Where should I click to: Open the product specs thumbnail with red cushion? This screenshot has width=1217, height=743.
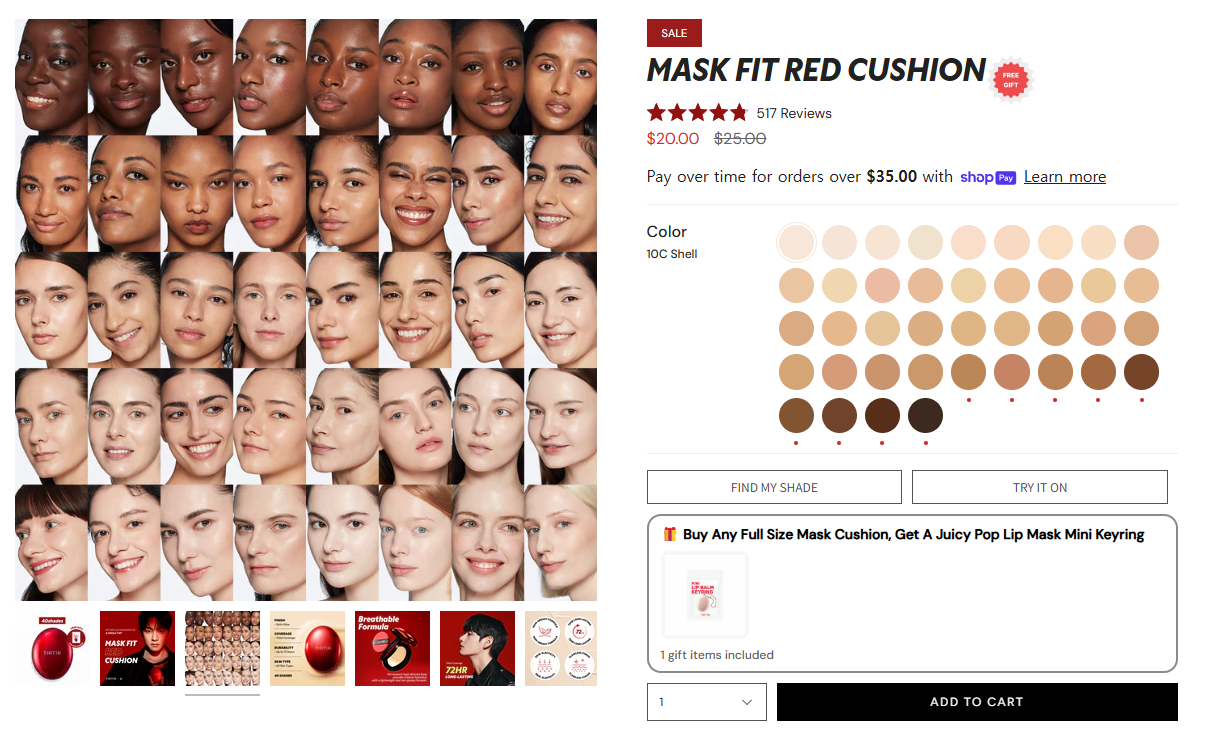(x=307, y=648)
